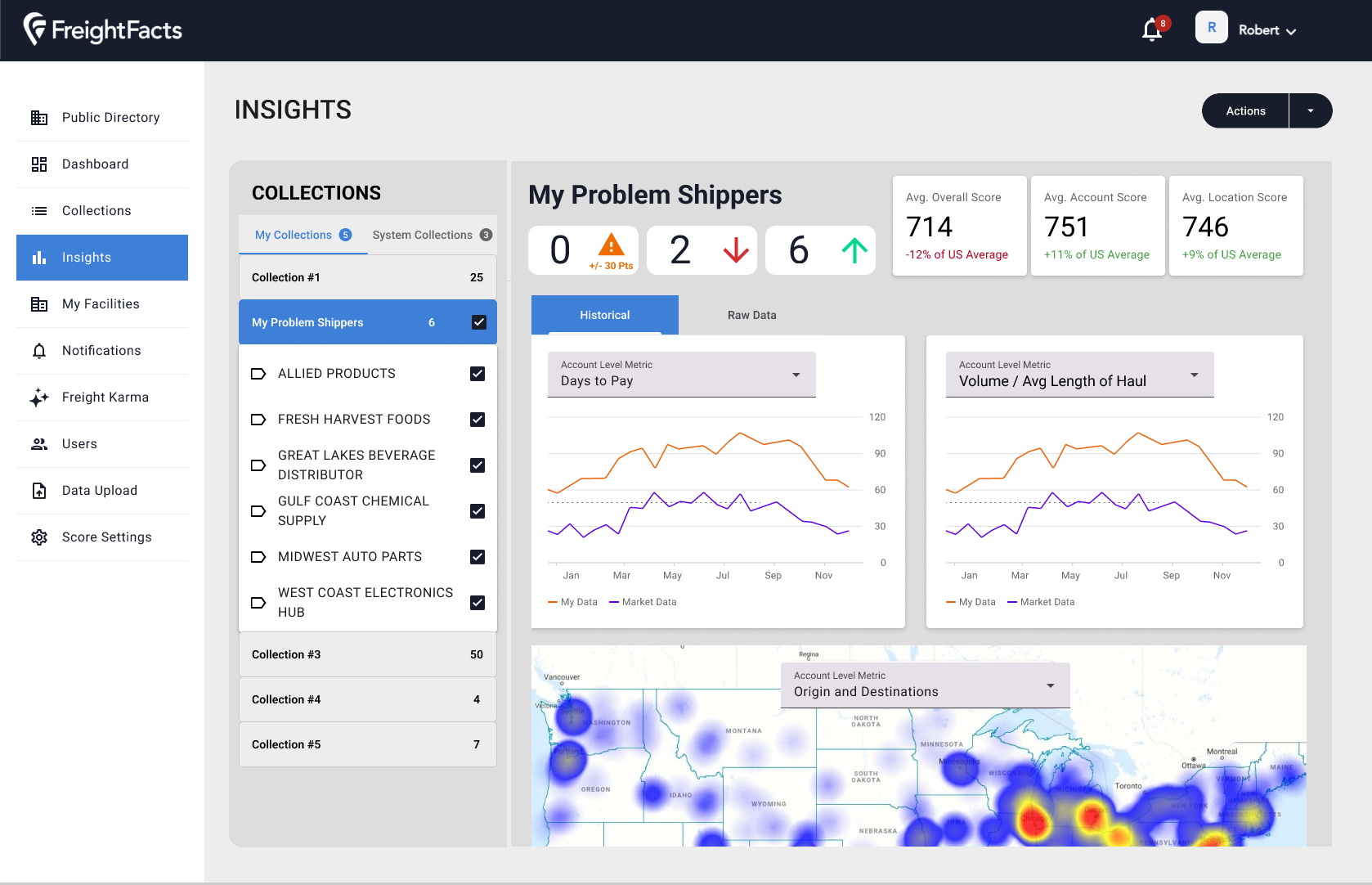Open notifications bell in header

pos(1152,30)
